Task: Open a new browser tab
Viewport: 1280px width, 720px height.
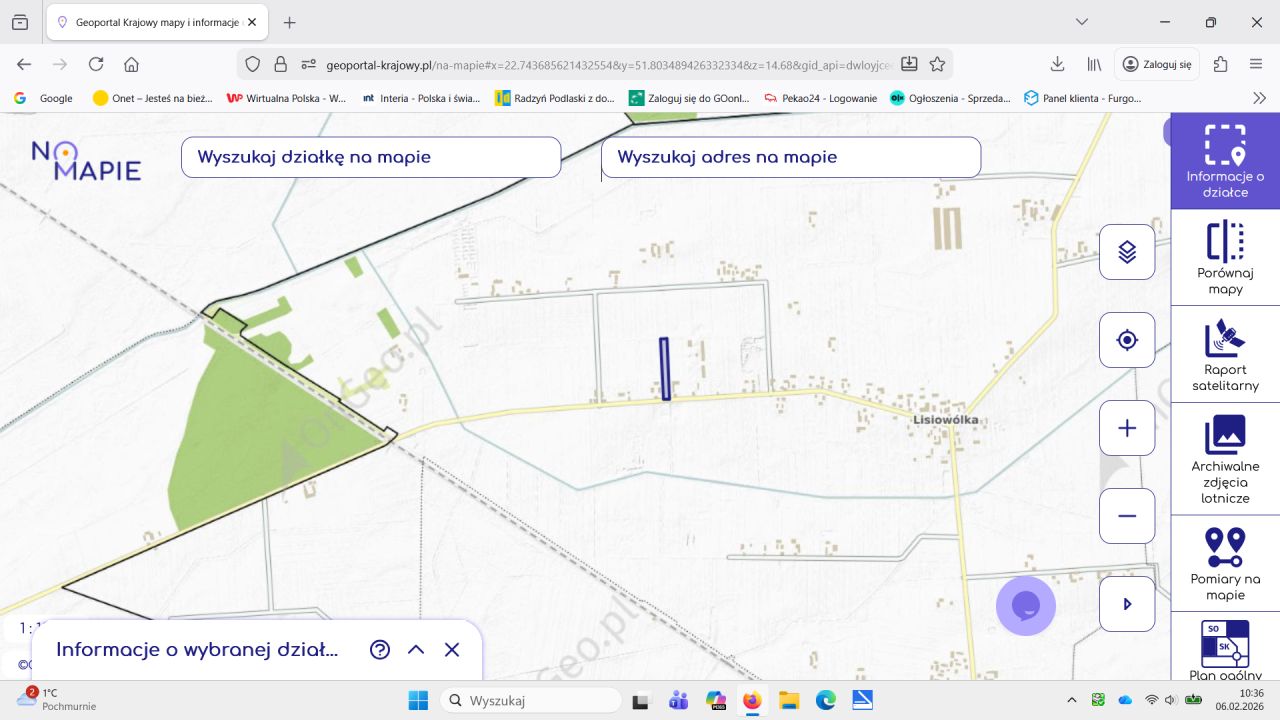Action: click(x=290, y=22)
